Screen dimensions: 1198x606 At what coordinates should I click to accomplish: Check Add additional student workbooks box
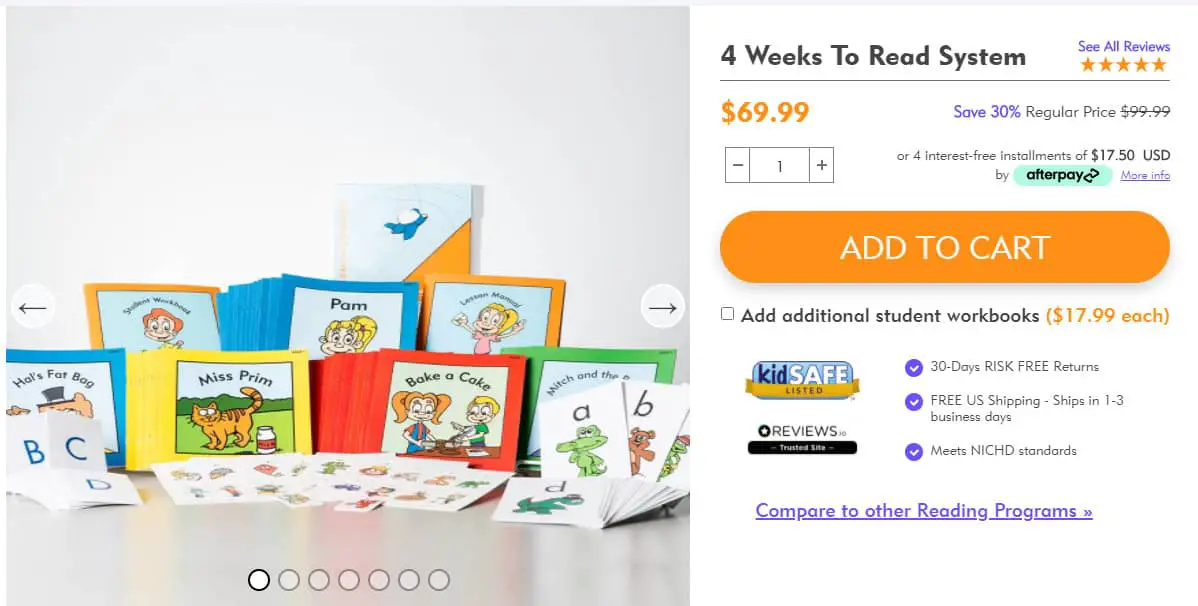click(727, 313)
